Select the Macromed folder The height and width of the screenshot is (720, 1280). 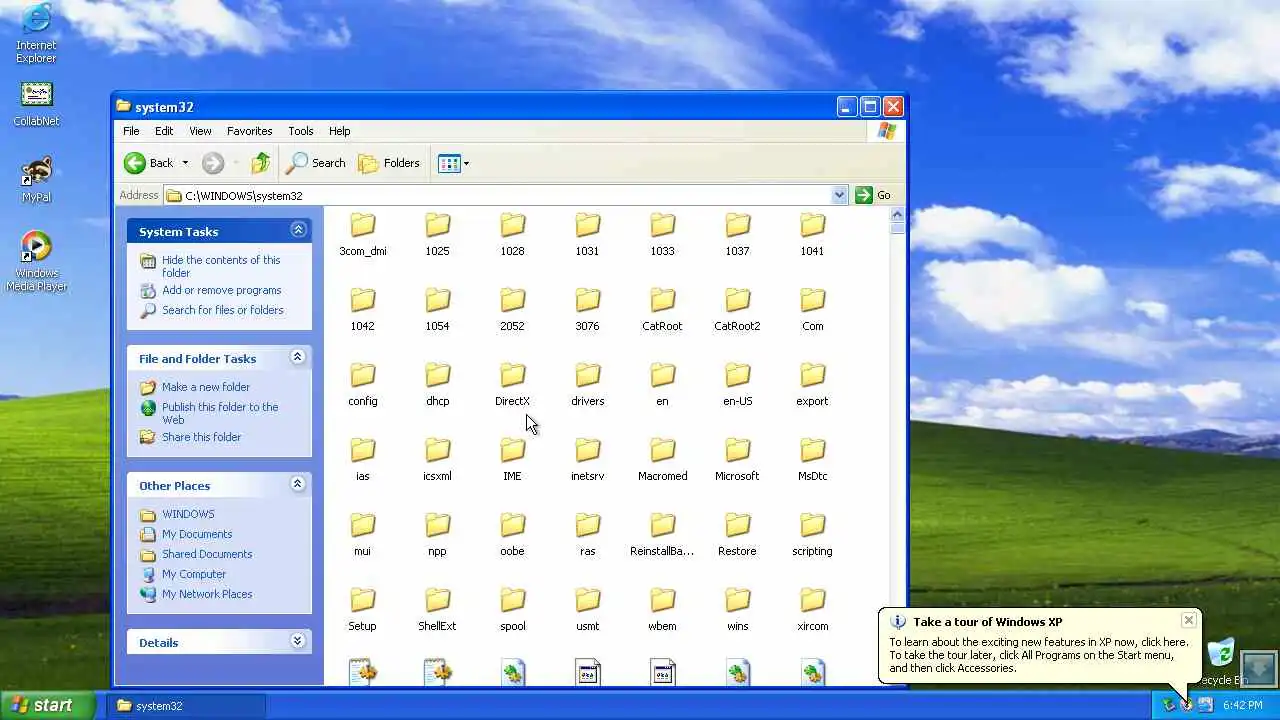(x=662, y=460)
